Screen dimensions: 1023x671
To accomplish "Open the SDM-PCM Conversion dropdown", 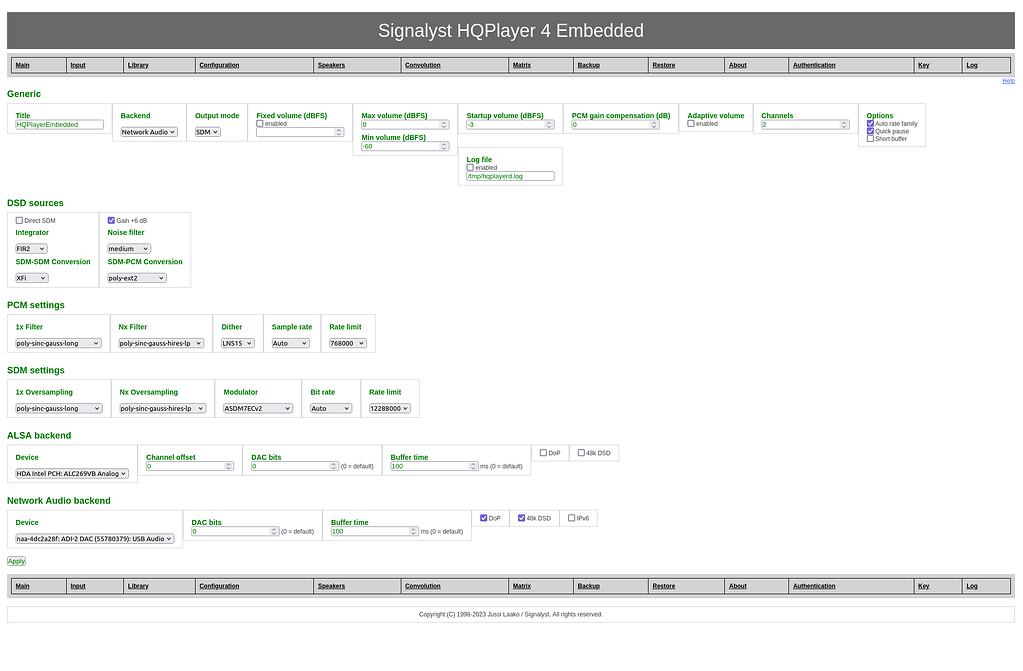I will click(137, 278).
